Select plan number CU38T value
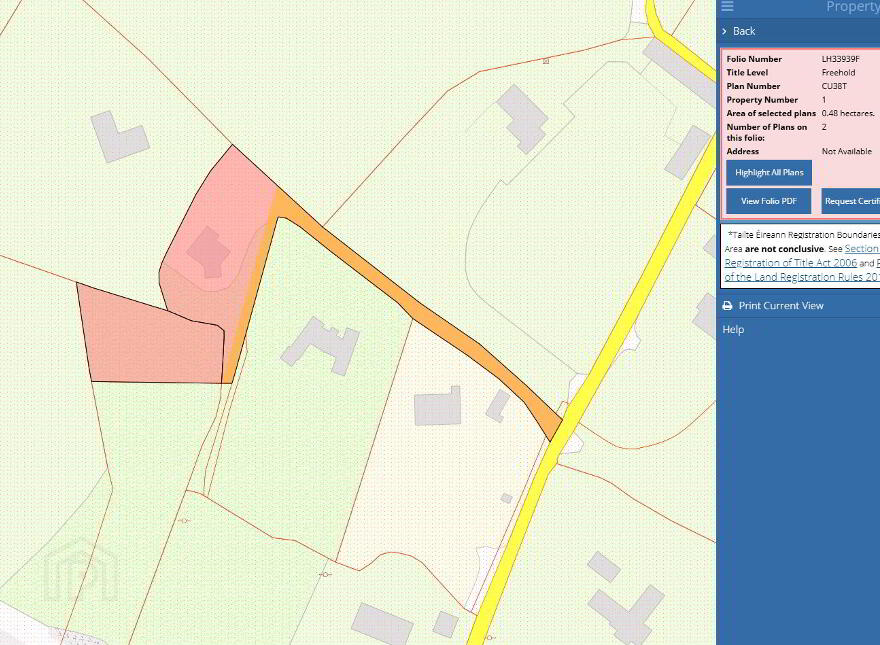The image size is (880, 645). coord(834,86)
